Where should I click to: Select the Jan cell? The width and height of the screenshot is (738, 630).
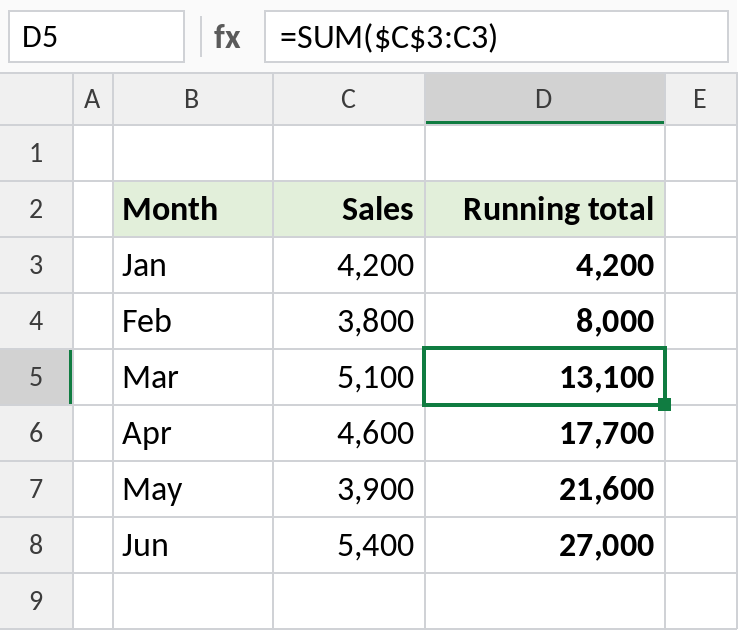193,265
